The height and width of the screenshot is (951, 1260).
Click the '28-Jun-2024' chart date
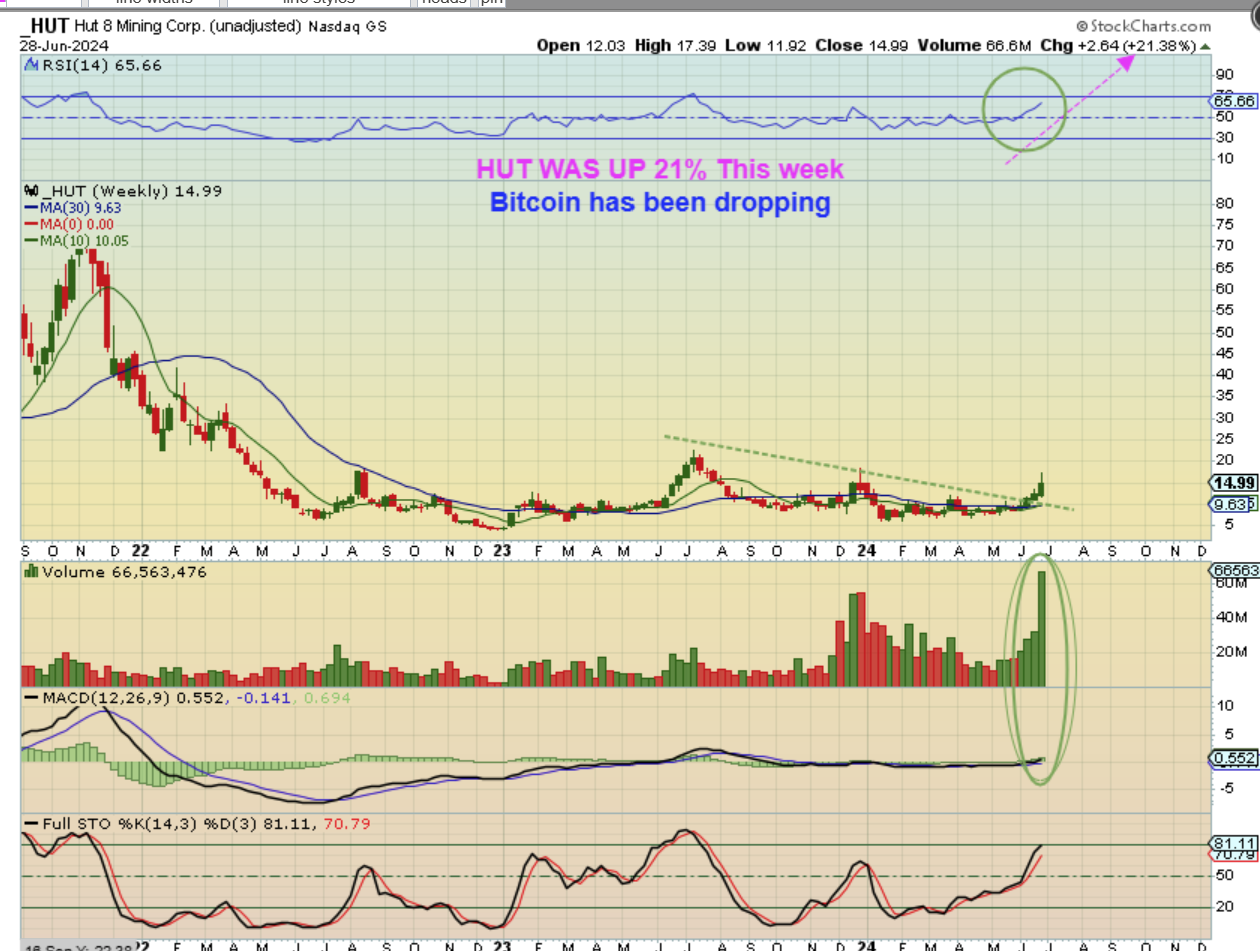pyautogui.click(x=64, y=46)
